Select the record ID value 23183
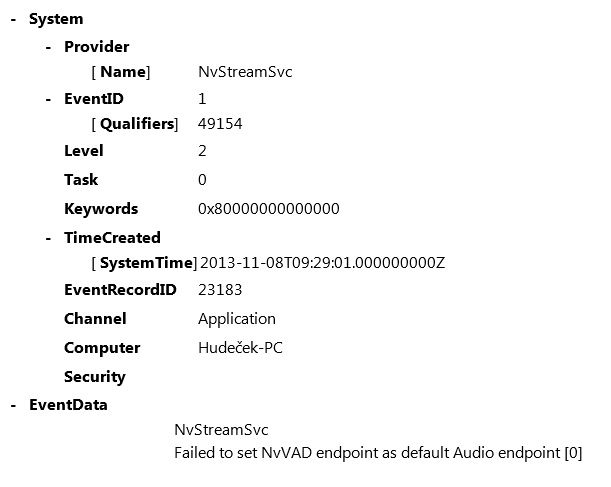Viewport: 611px width, 487px height. 220,290
